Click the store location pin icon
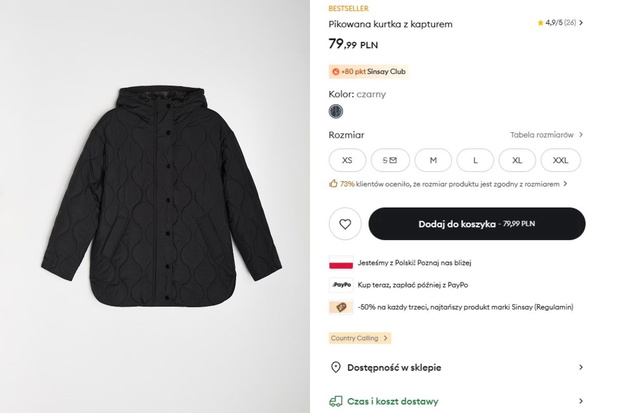Image resolution: width=620 pixels, height=413 pixels. 335,368
